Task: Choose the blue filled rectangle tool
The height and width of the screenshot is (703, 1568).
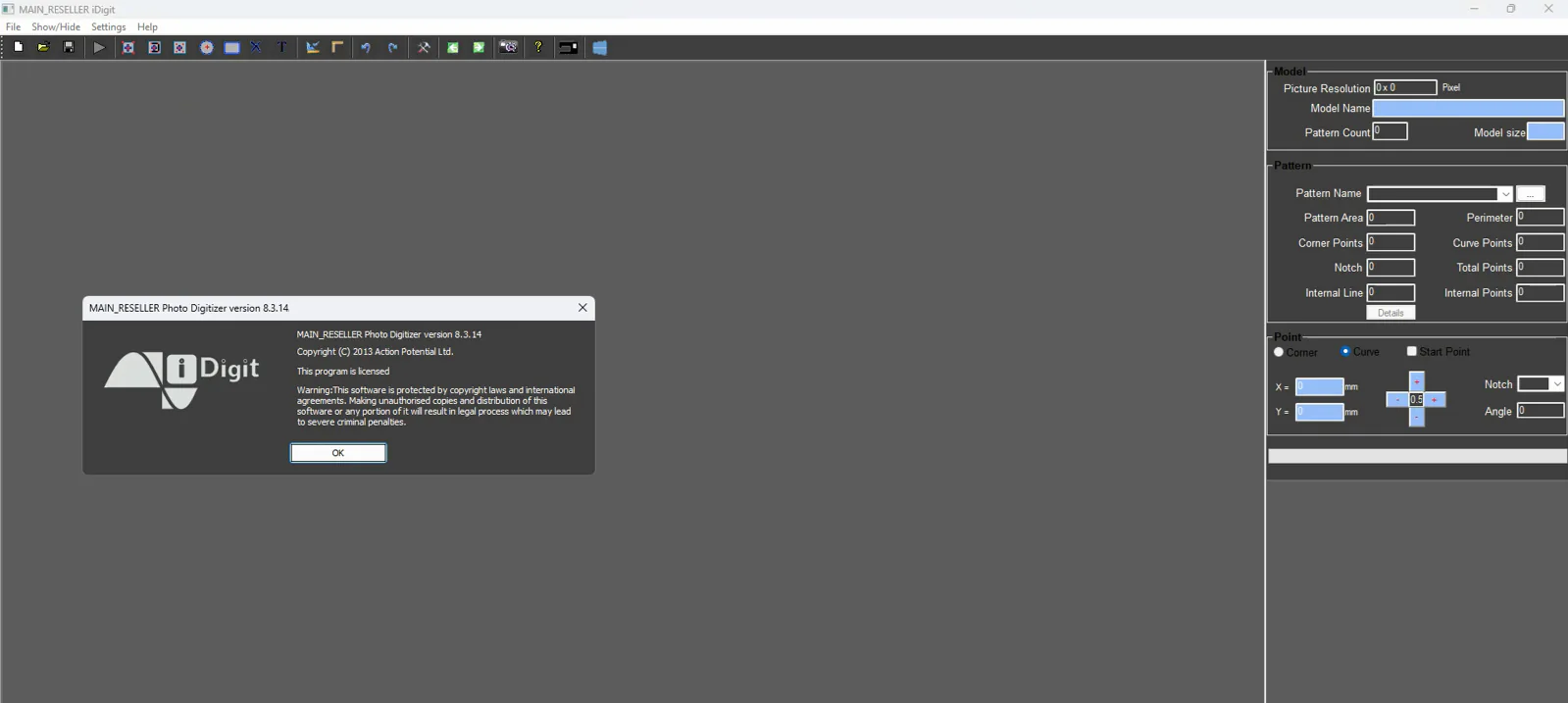Action: coord(231,47)
